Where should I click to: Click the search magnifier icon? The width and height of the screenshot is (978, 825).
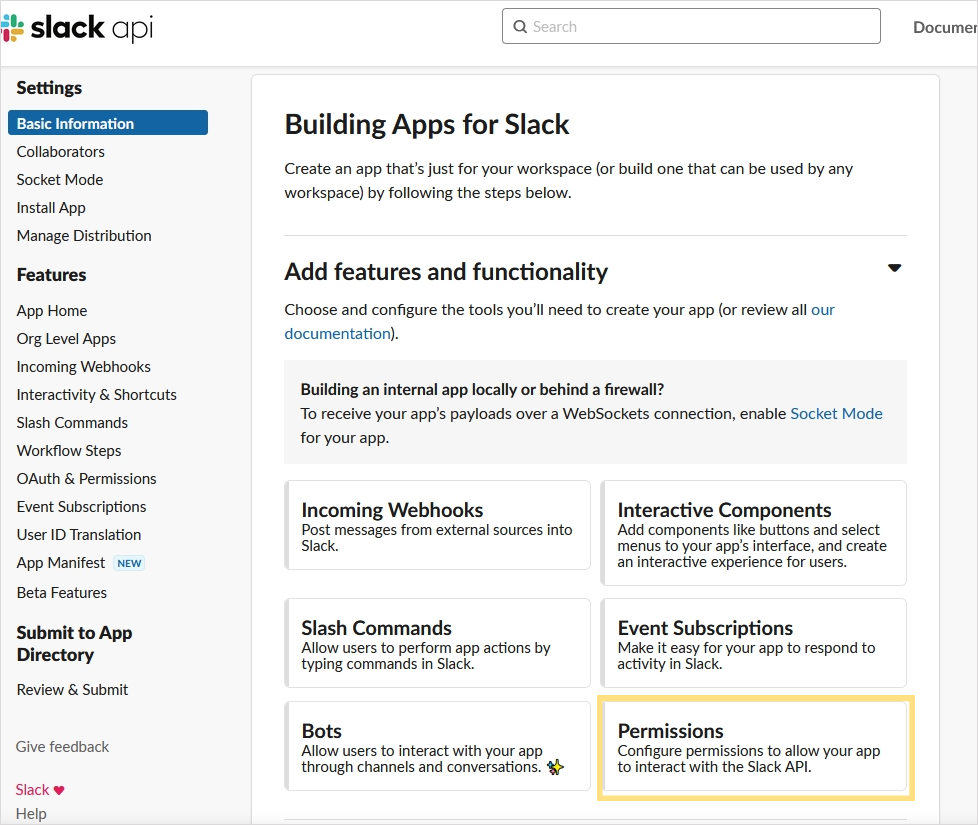click(x=520, y=27)
